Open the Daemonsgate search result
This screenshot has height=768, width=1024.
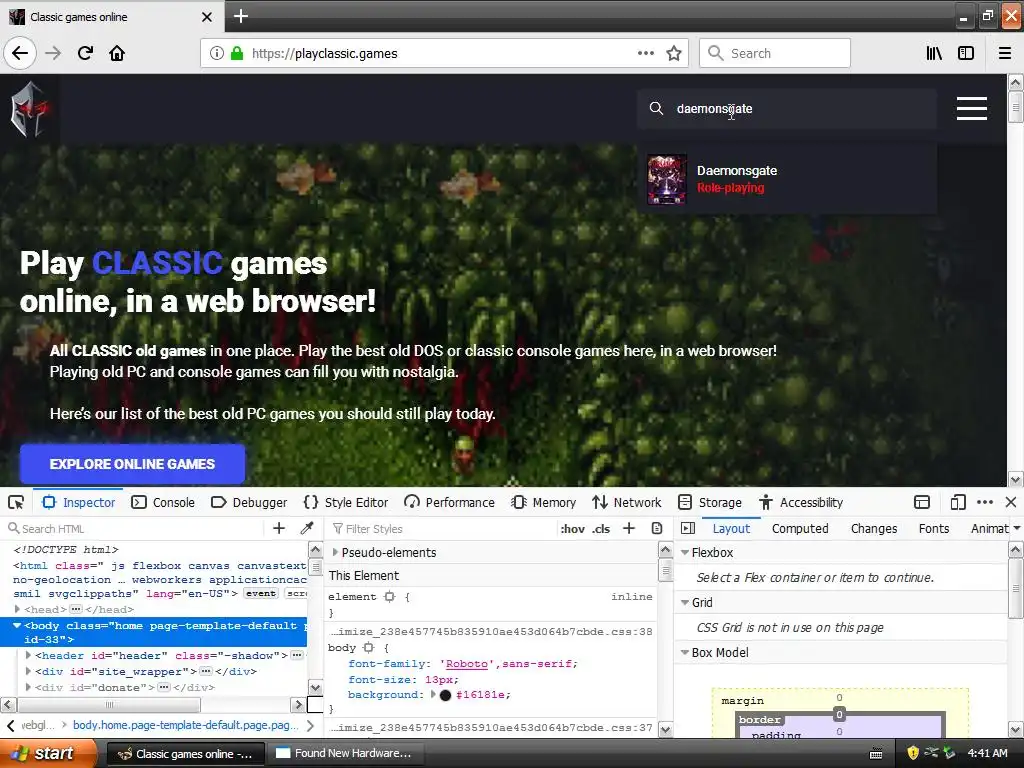point(788,179)
